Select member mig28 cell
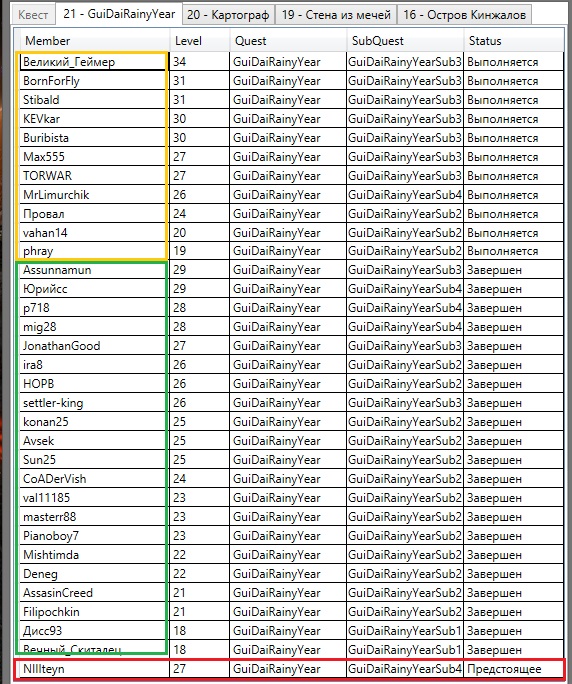This screenshot has height=684, width=572. (93, 327)
